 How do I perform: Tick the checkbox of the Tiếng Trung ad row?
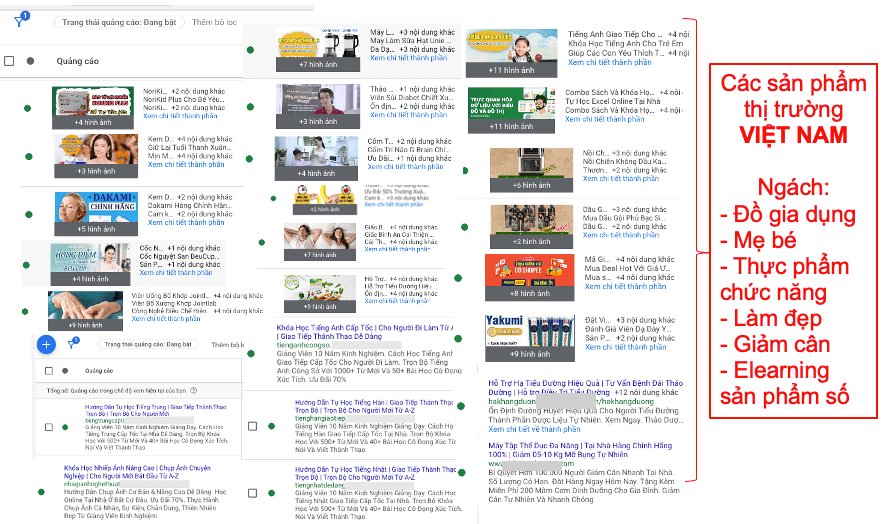(49, 427)
